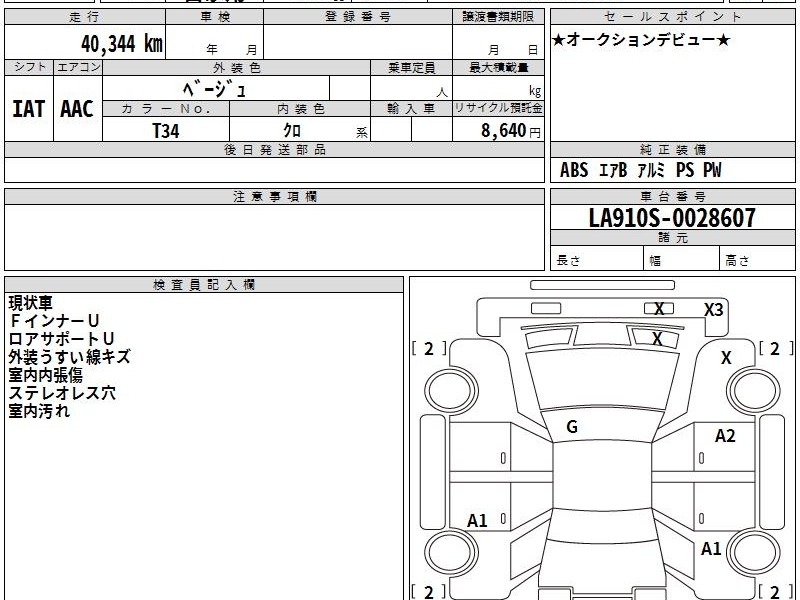This screenshot has width=800, height=600.
Task: Select the inspector note 現状車
Action: pyautogui.click(x=31, y=303)
